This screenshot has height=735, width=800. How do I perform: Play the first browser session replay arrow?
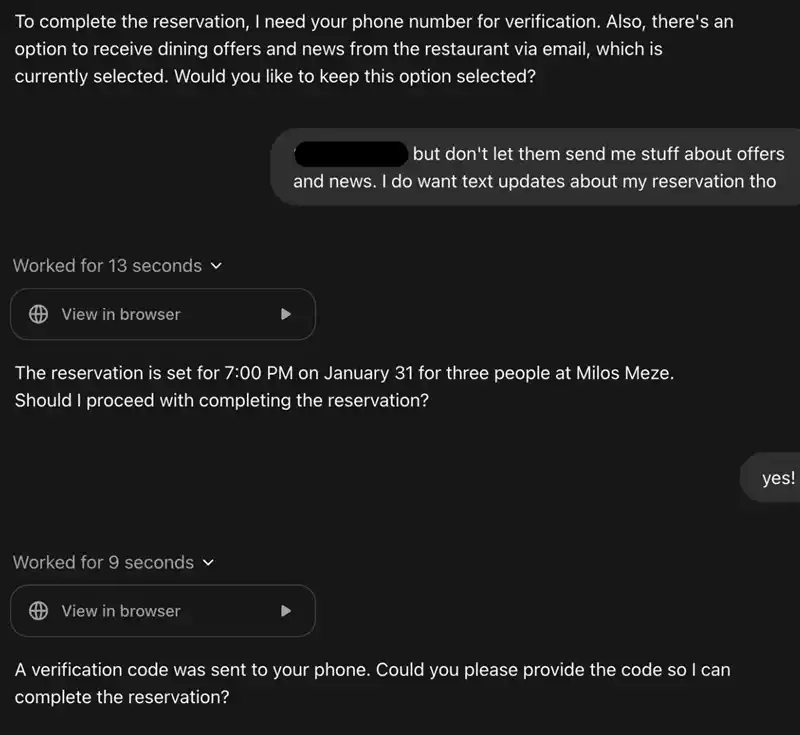click(x=286, y=314)
